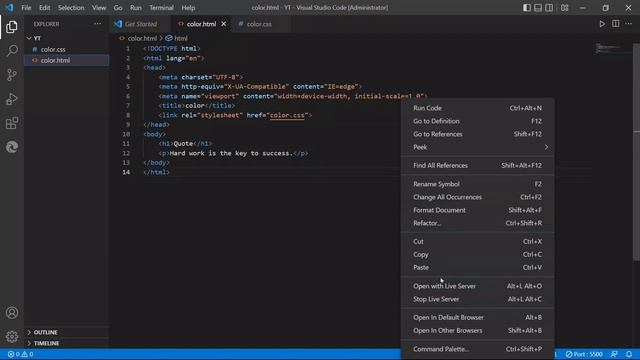Expand the TIMELINE section
The image size is (640, 360).
click(x=67, y=343)
